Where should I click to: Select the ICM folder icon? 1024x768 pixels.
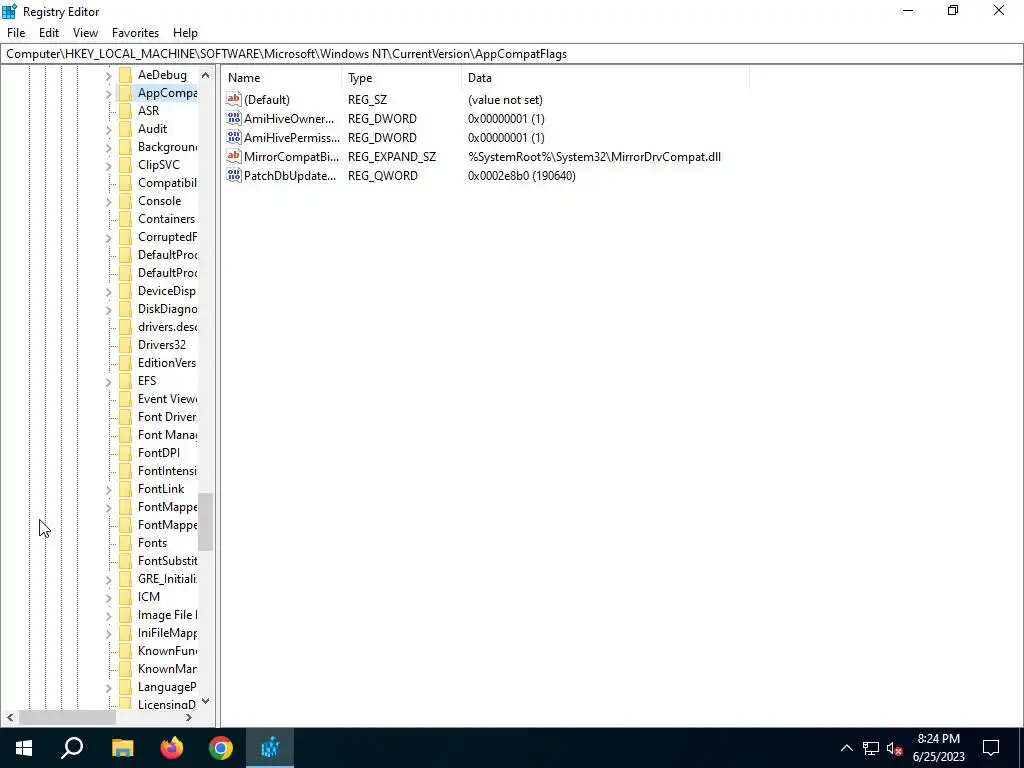(x=125, y=597)
